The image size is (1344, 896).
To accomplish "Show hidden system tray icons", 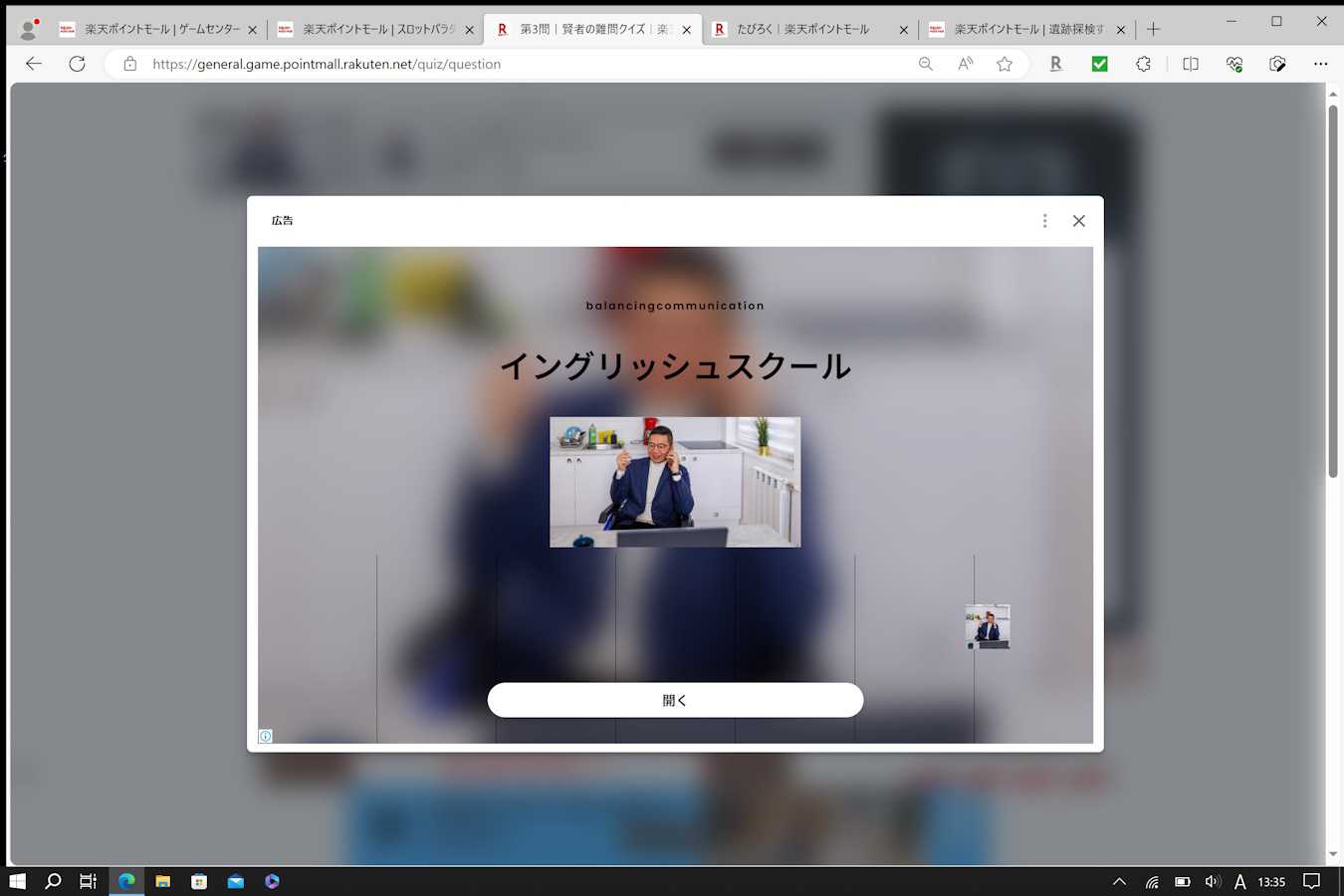I will pyautogui.click(x=1119, y=881).
